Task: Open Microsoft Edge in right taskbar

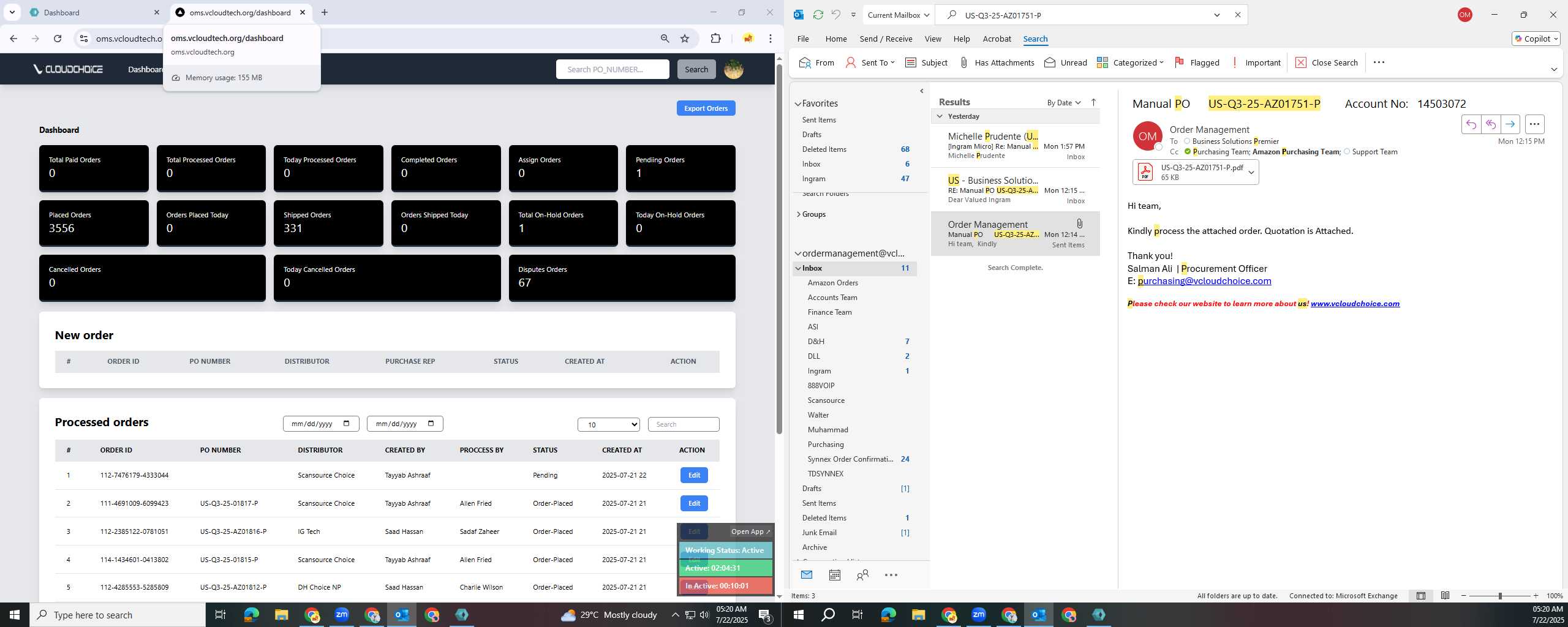Action: [x=889, y=615]
